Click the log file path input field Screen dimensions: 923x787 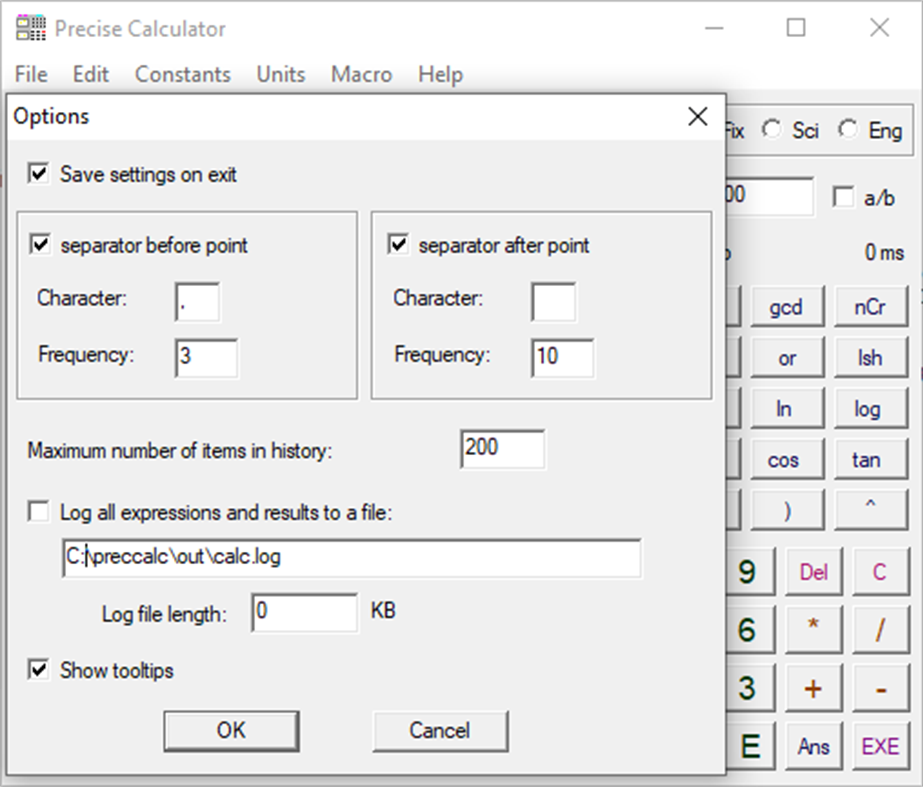350,558
